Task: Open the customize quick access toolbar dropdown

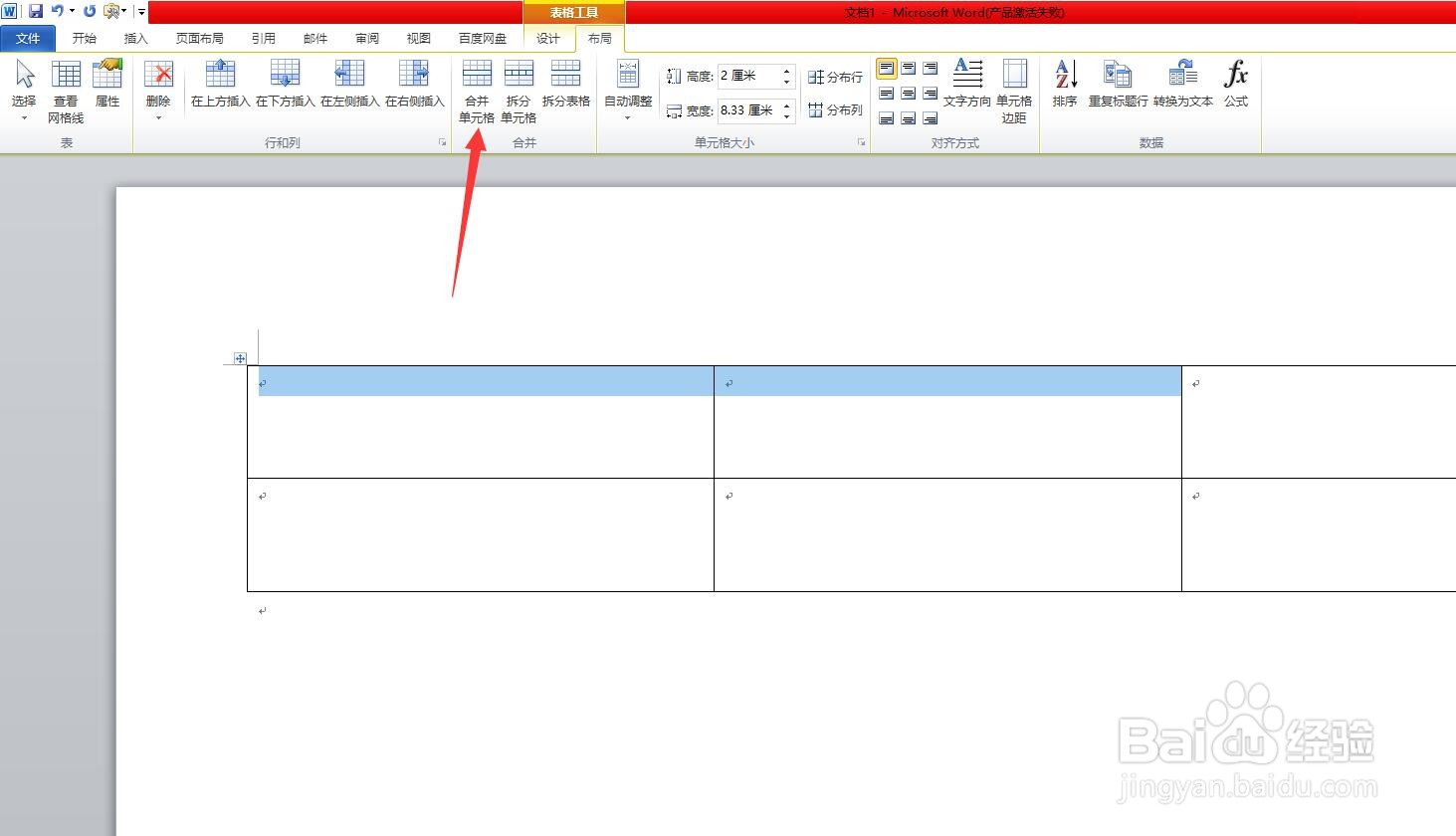Action: (141, 12)
